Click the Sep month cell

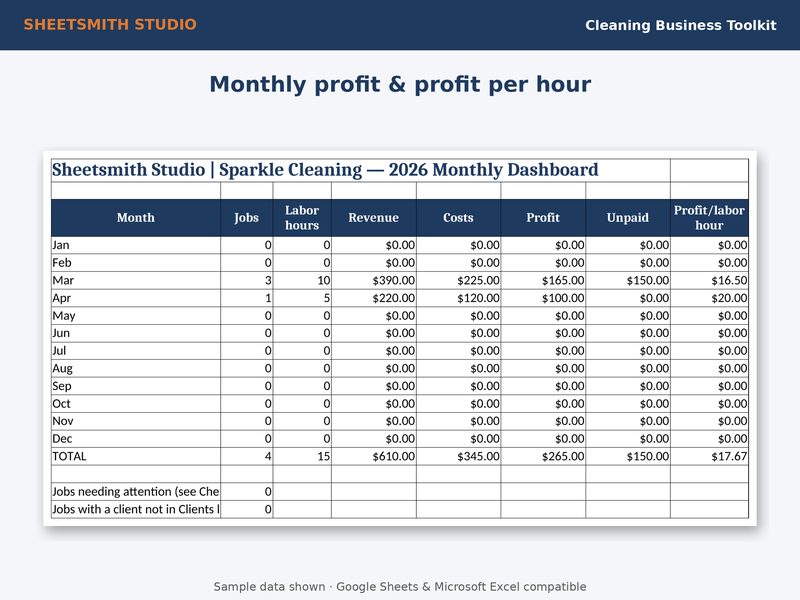136,386
